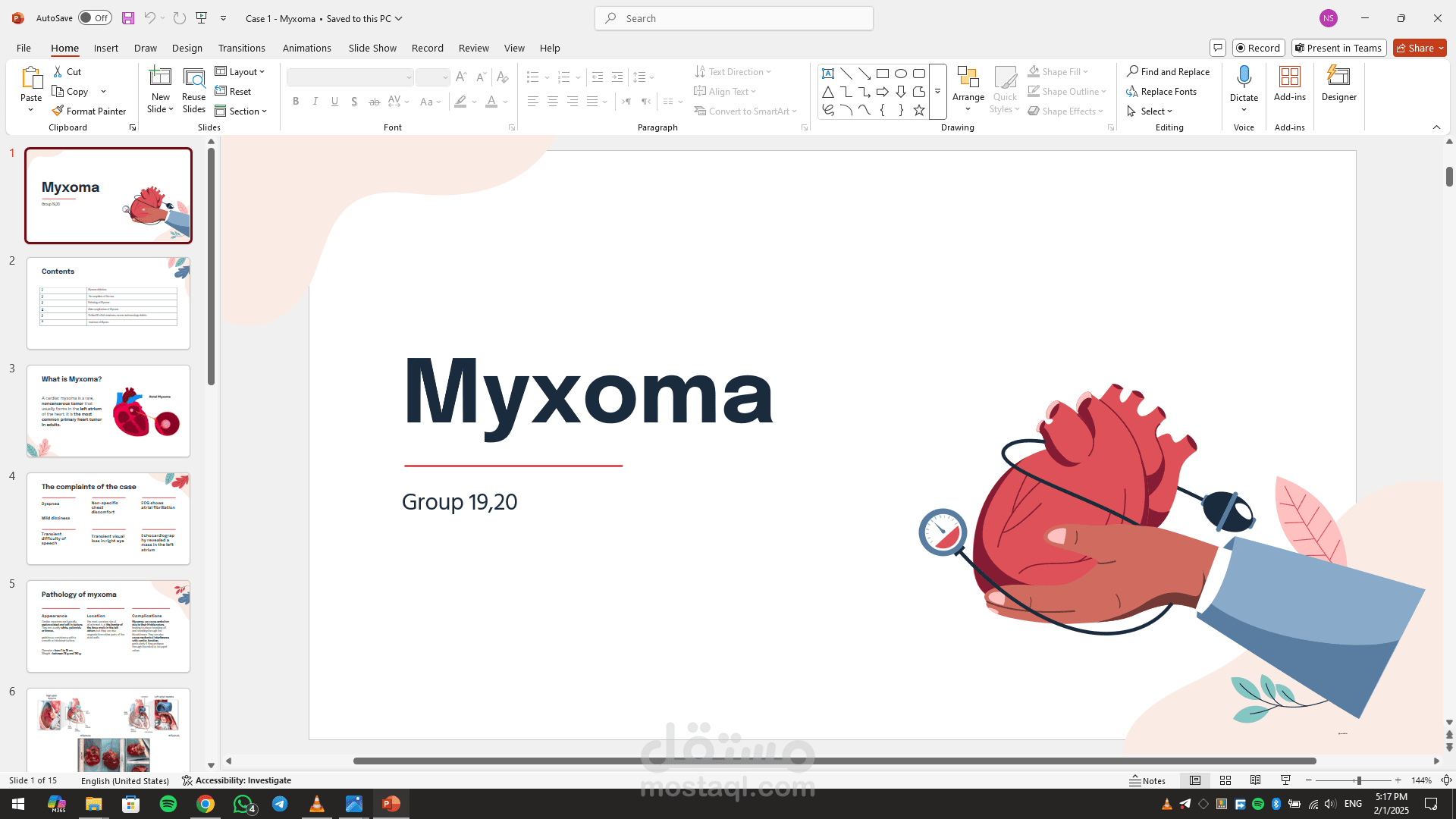
Task: Expand the Section dropdown
Action: coord(241,111)
